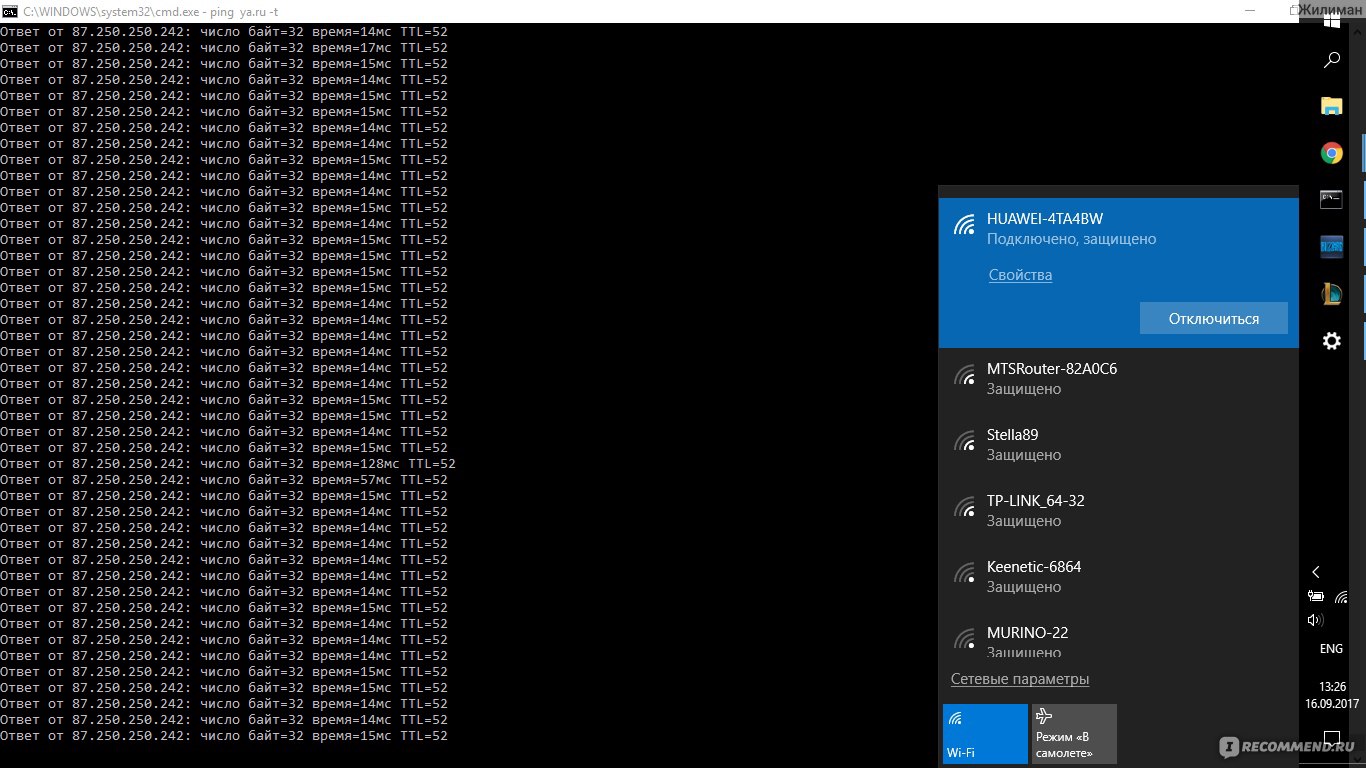This screenshot has height=768, width=1366.
Task: Toggle the Режим «В самолете» tile
Action: click(1074, 734)
